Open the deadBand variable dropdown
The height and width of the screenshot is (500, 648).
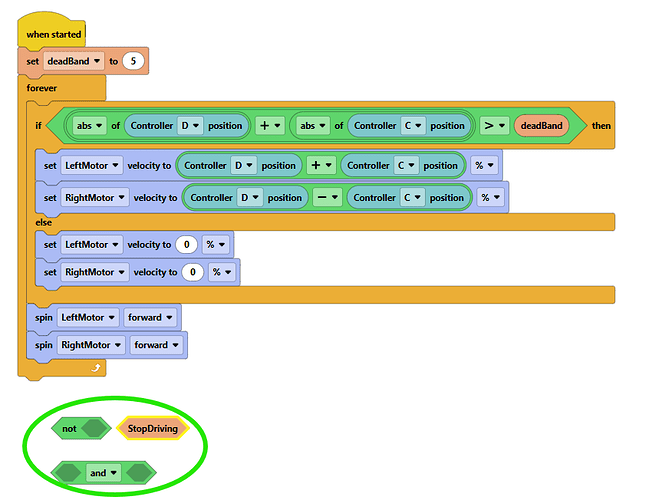(74, 61)
